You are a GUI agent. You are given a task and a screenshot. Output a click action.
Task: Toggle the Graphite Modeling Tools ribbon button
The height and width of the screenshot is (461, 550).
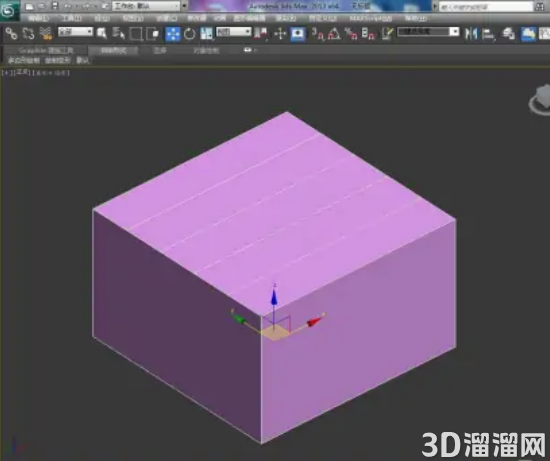[x=528, y=34]
